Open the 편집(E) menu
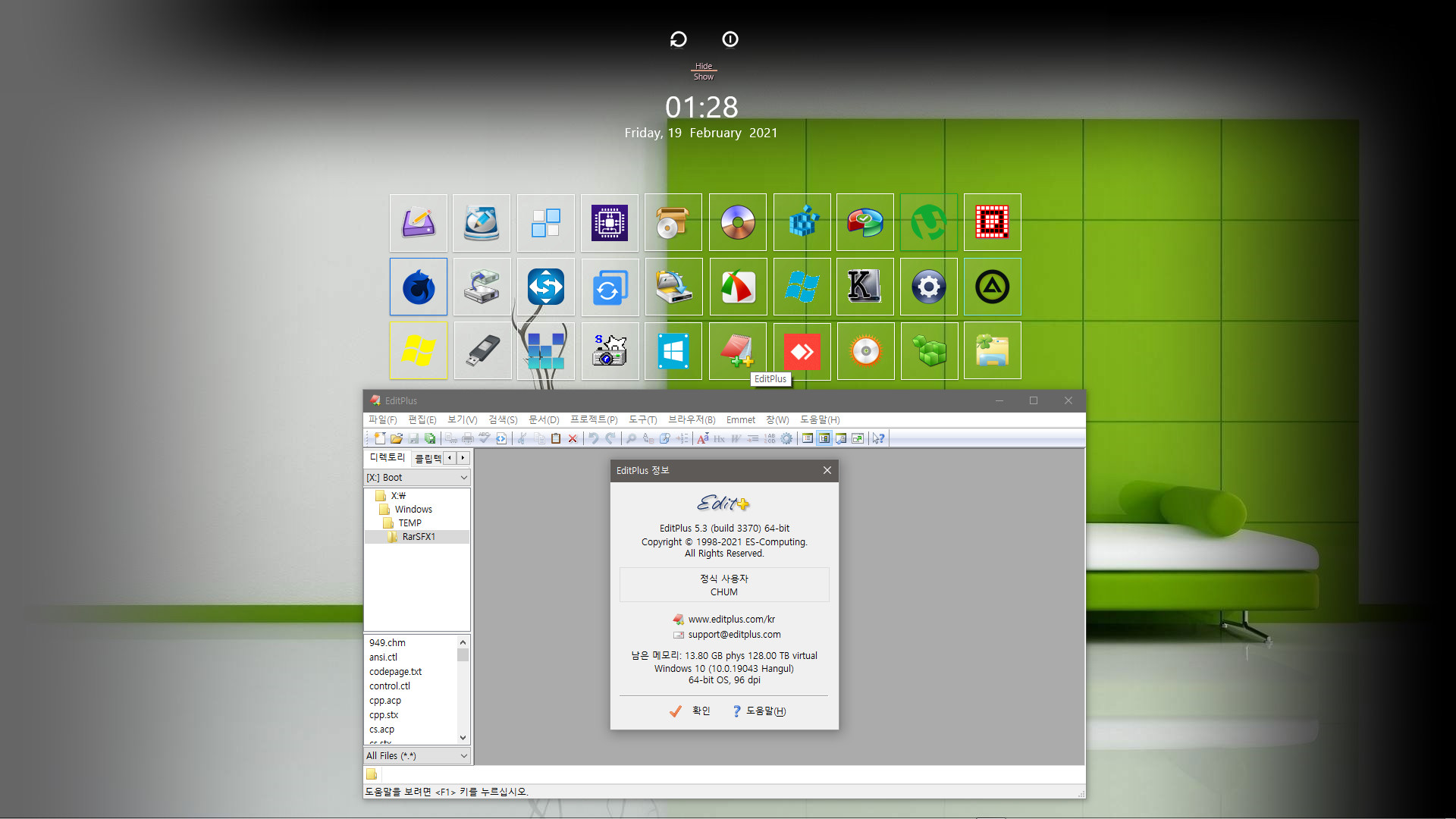1456x819 pixels. (422, 419)
